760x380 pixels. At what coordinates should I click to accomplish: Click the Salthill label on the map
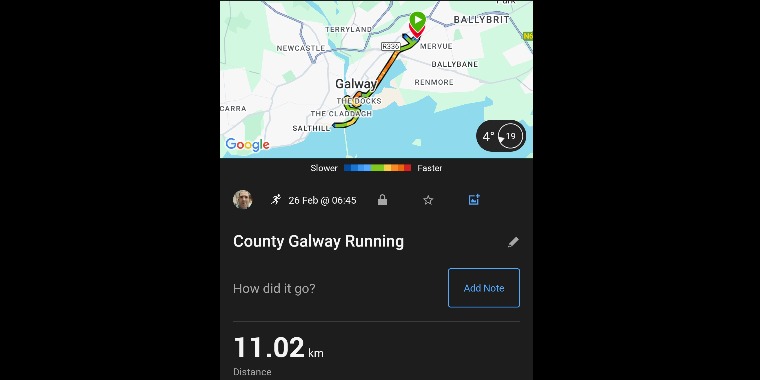[x=311, y=128]
